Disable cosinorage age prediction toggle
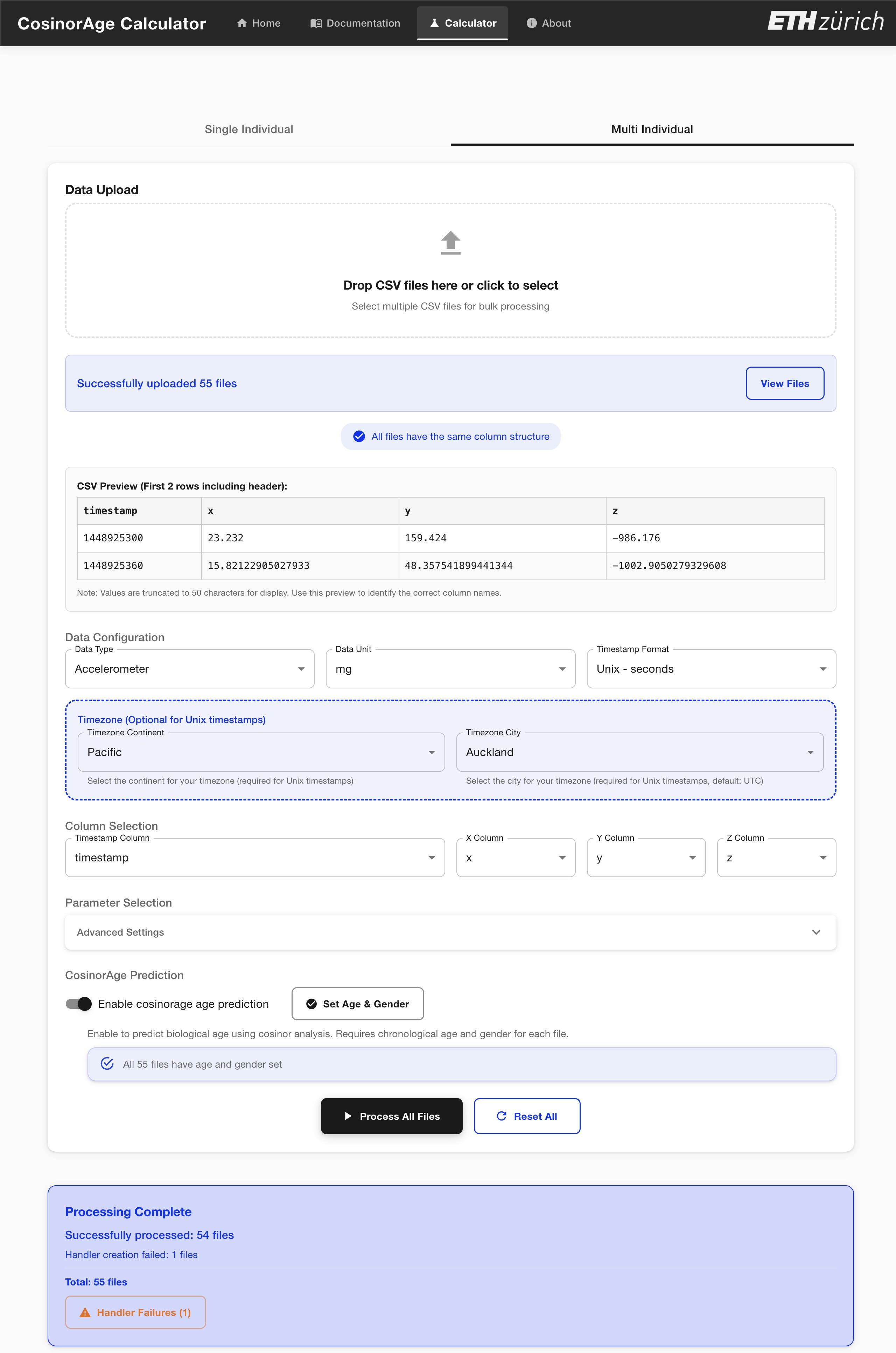 [79, 1004]
